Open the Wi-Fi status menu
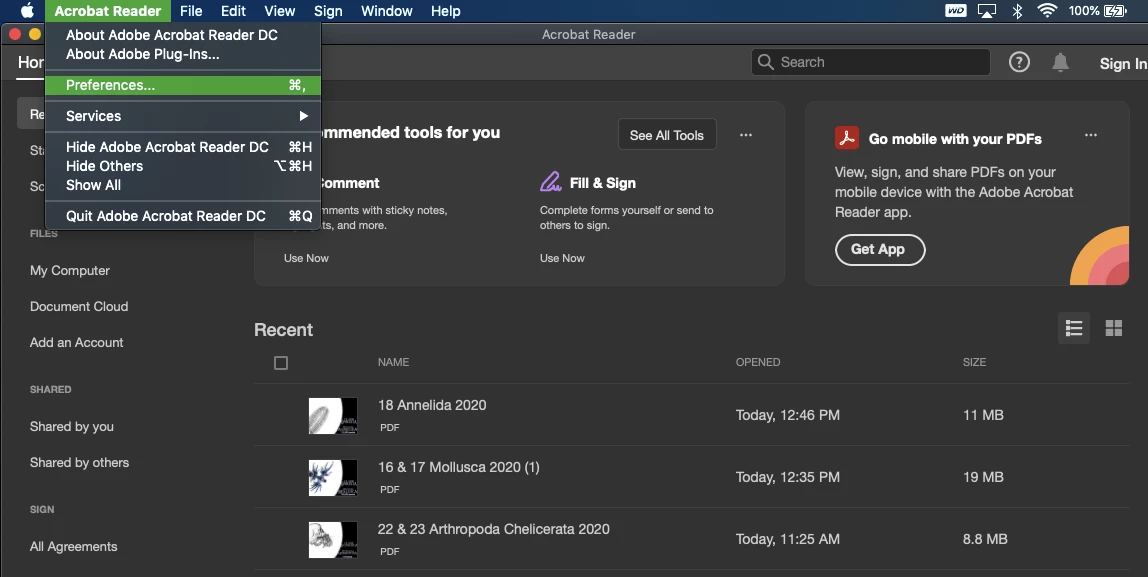The height and width of the screenshot is (577, 1148). (x=1047, y=10)
